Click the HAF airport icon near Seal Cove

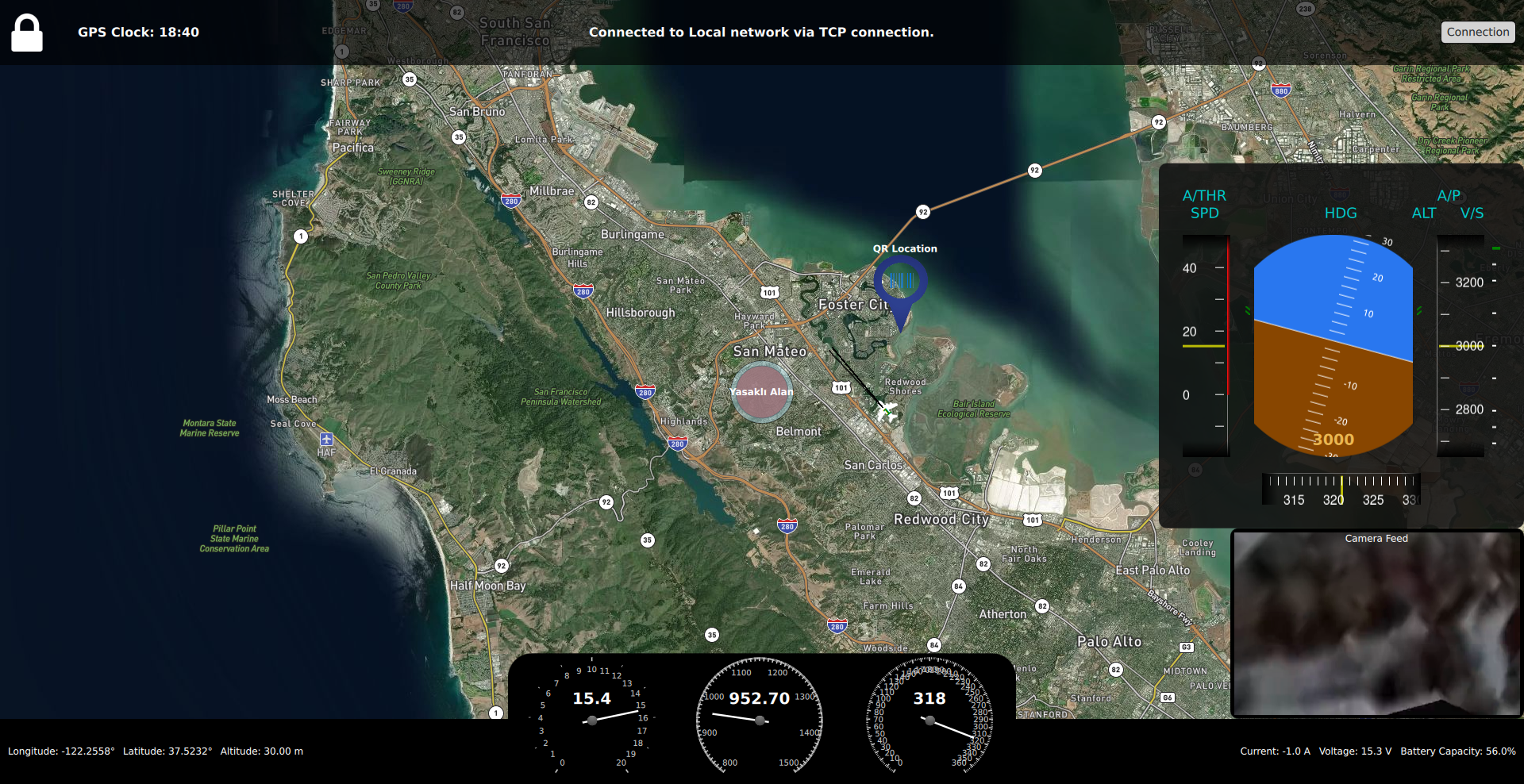pos(326,440)
